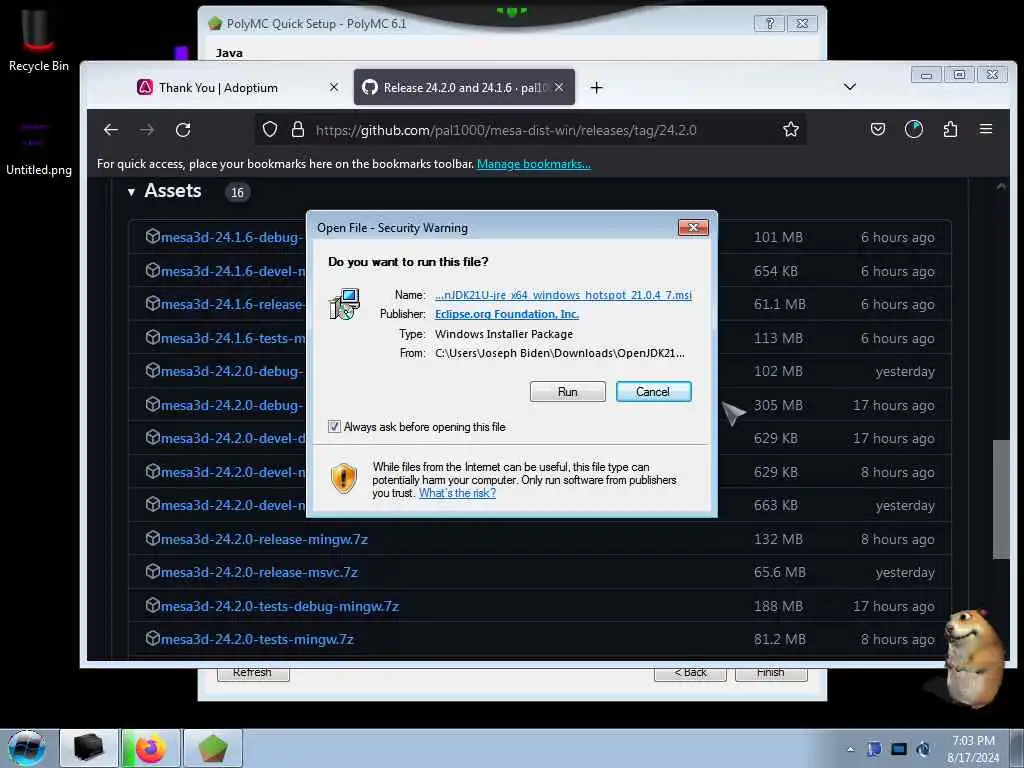Close the Security Warning dialog with X
The height and width of the screenshot is (768, 1024).
693,227
